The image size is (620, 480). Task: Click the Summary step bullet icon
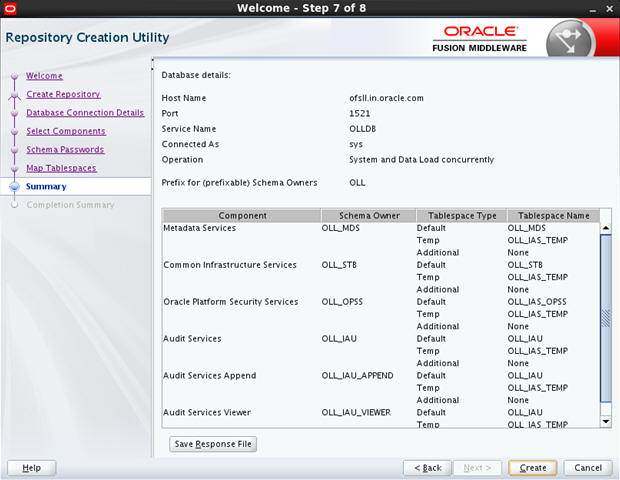[x=15, y=186]
